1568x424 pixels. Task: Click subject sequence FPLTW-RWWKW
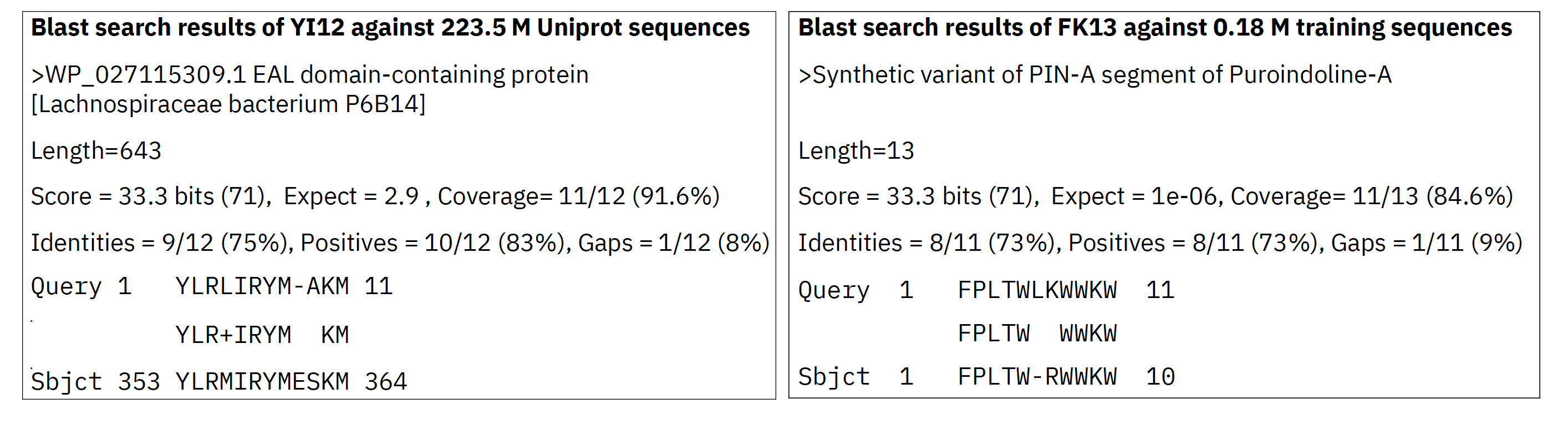(x=1037, y=377)
